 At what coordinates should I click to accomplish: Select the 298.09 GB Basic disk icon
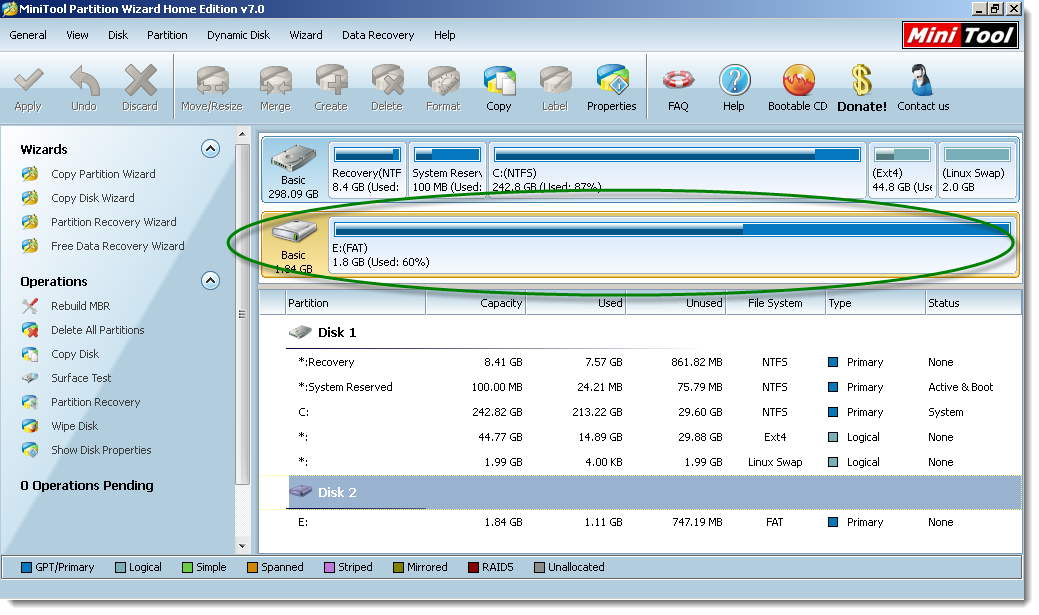pos(294,170)
